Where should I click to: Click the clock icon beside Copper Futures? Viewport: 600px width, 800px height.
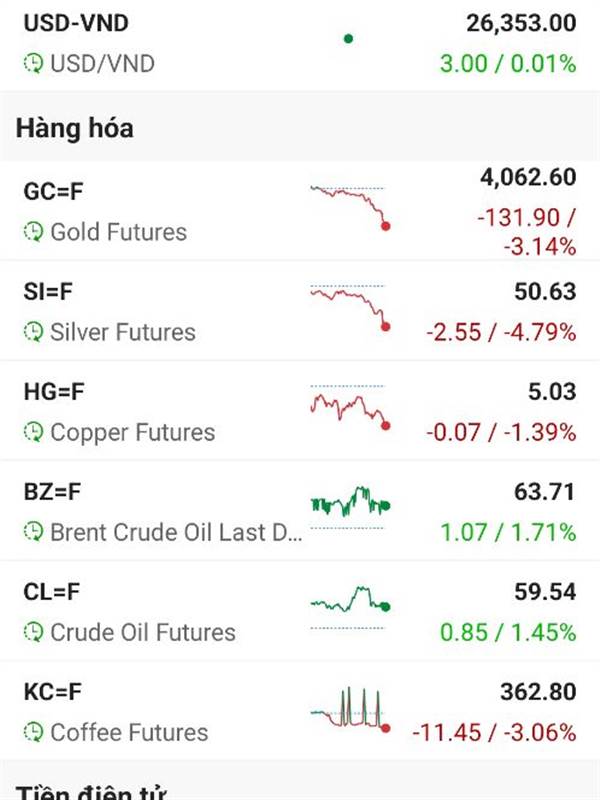(x=33, y=432)
